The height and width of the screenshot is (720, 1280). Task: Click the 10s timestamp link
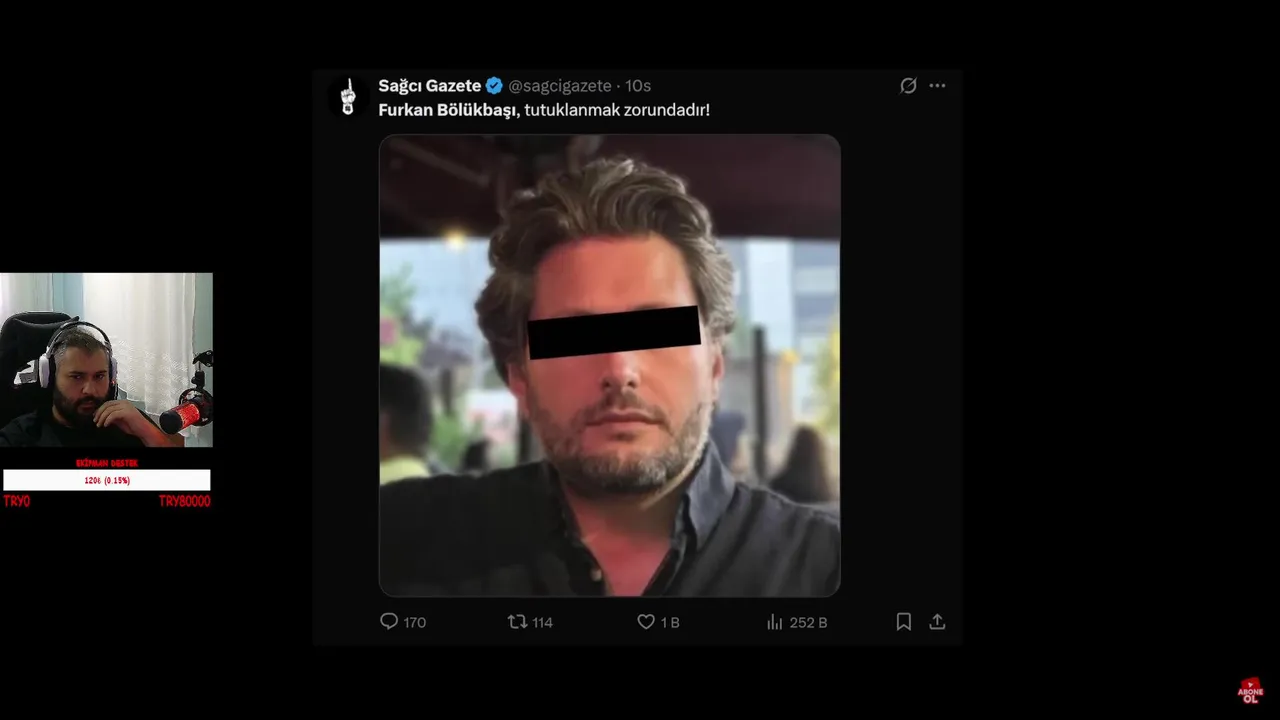click(x=638, y=86)
